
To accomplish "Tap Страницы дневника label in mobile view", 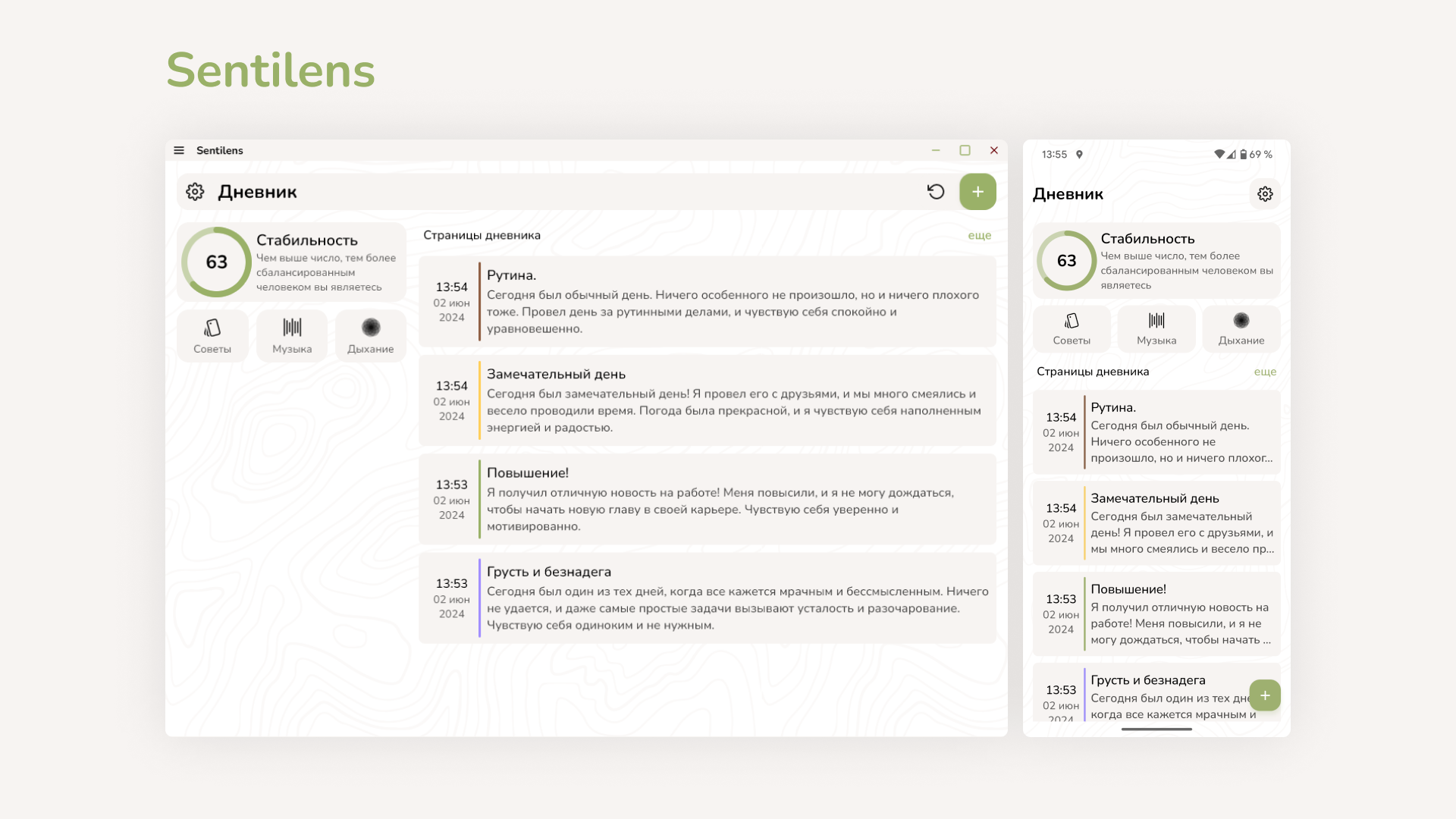I will click(1093, 372).
